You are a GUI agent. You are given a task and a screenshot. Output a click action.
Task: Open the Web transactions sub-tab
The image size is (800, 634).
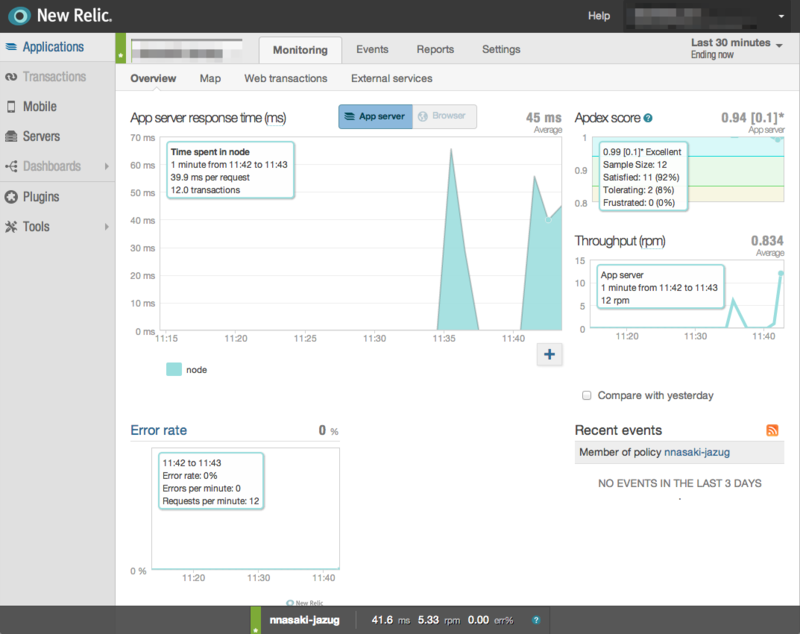pyautogui.click(x=286, y=79)
